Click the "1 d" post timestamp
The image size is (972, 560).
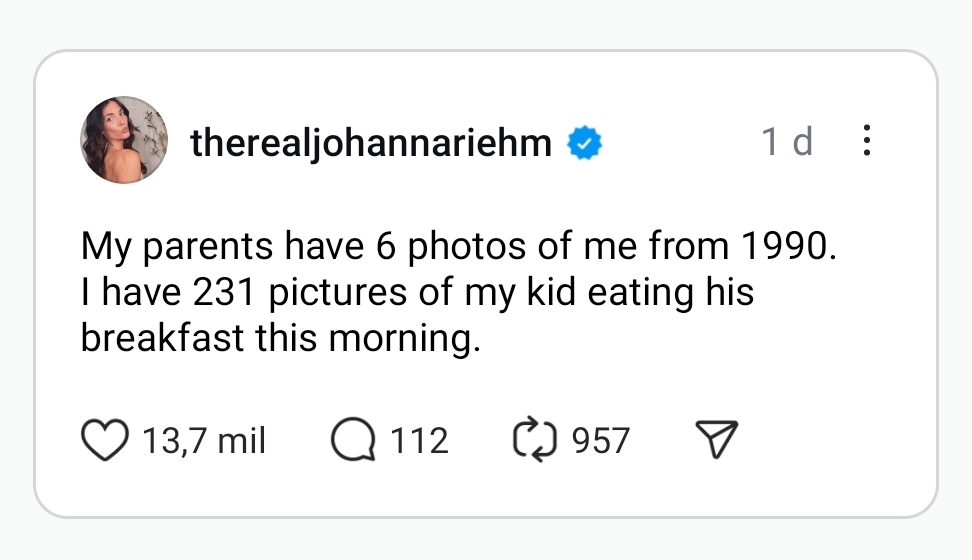[786, 142]
